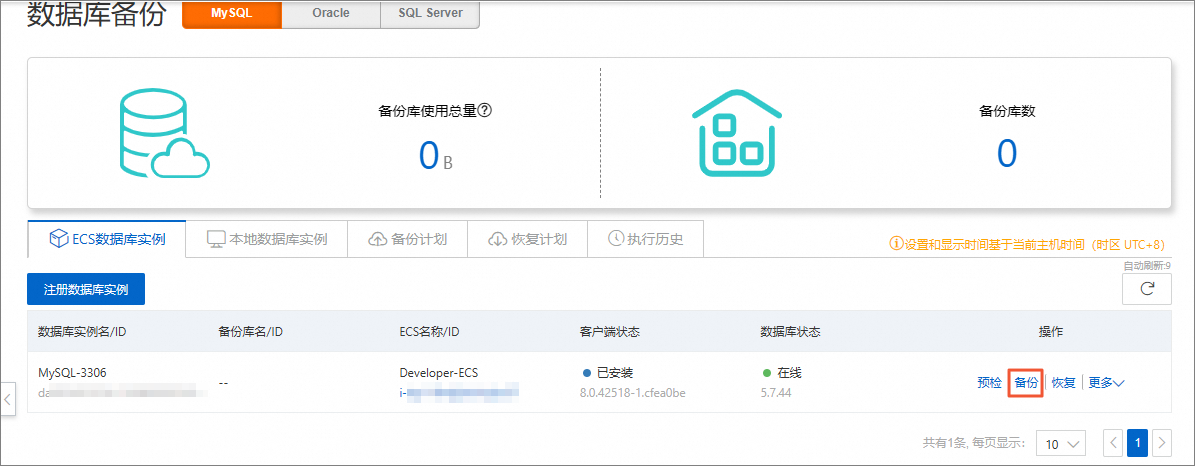Viewport: 1195px width, 466px height.
Task: Click the blurred ECS instance ID link
Action: tap(459, 393)
